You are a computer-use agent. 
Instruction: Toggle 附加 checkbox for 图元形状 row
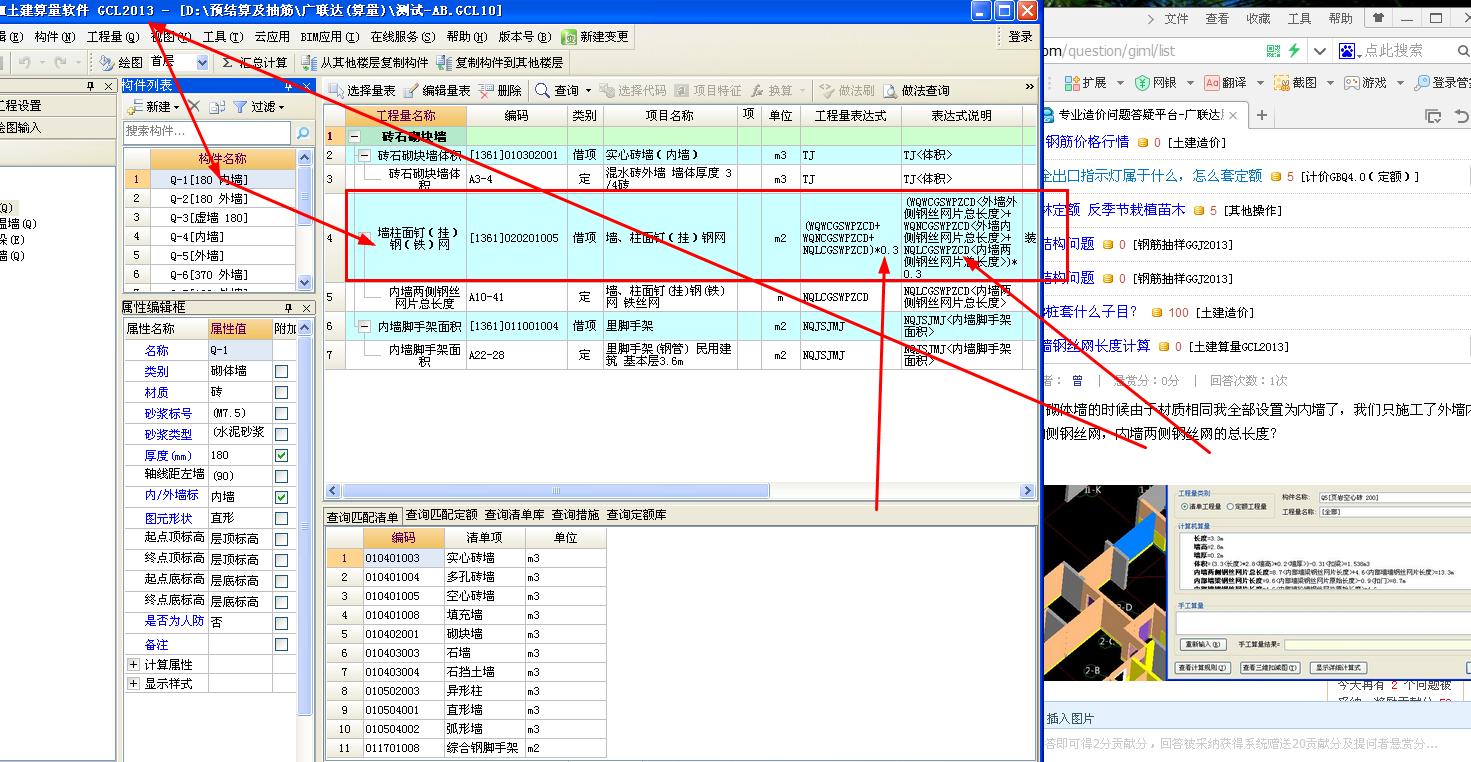[282, 518]
